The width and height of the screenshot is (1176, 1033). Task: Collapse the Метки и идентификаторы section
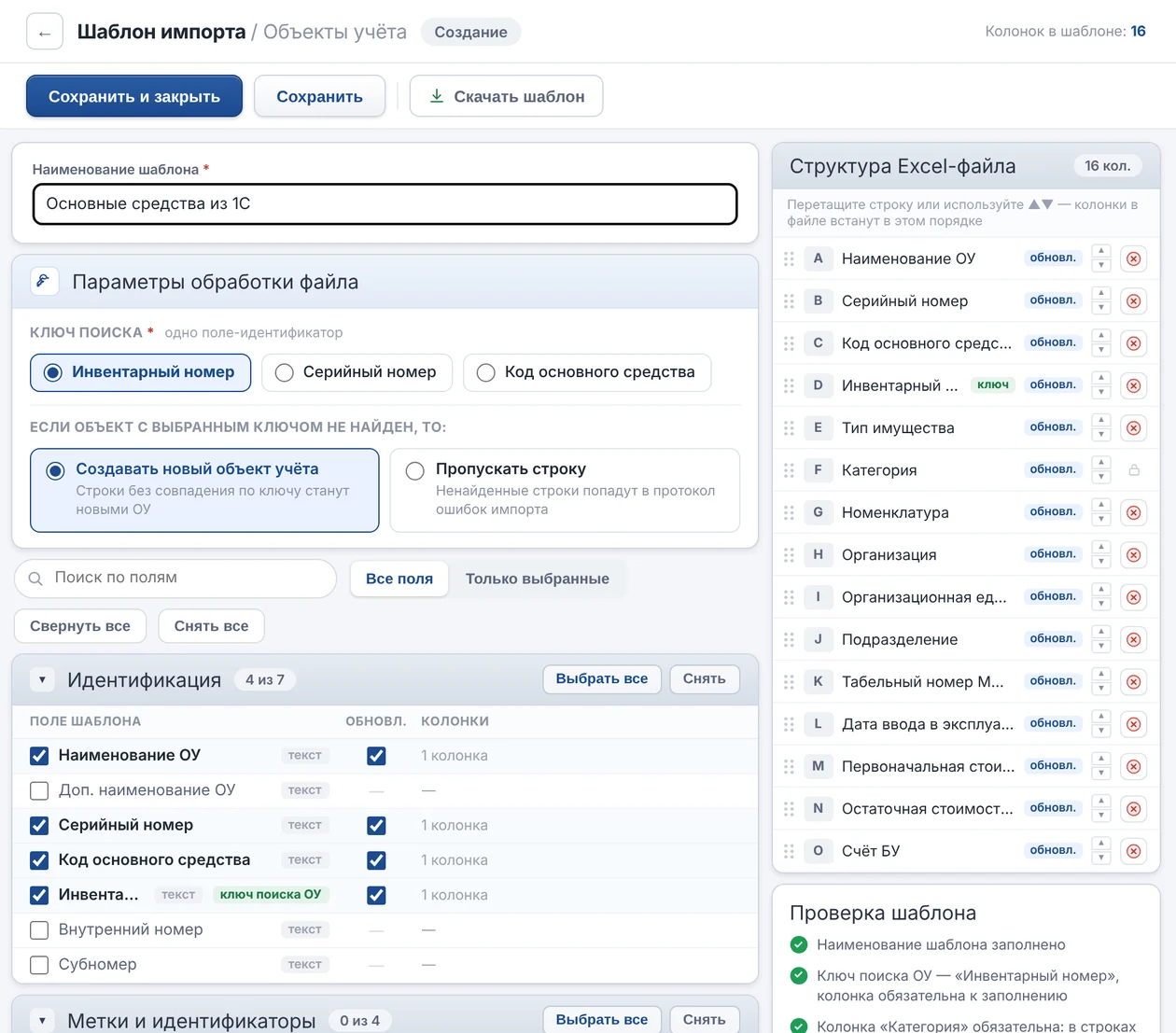click(x=42, y=1020)
